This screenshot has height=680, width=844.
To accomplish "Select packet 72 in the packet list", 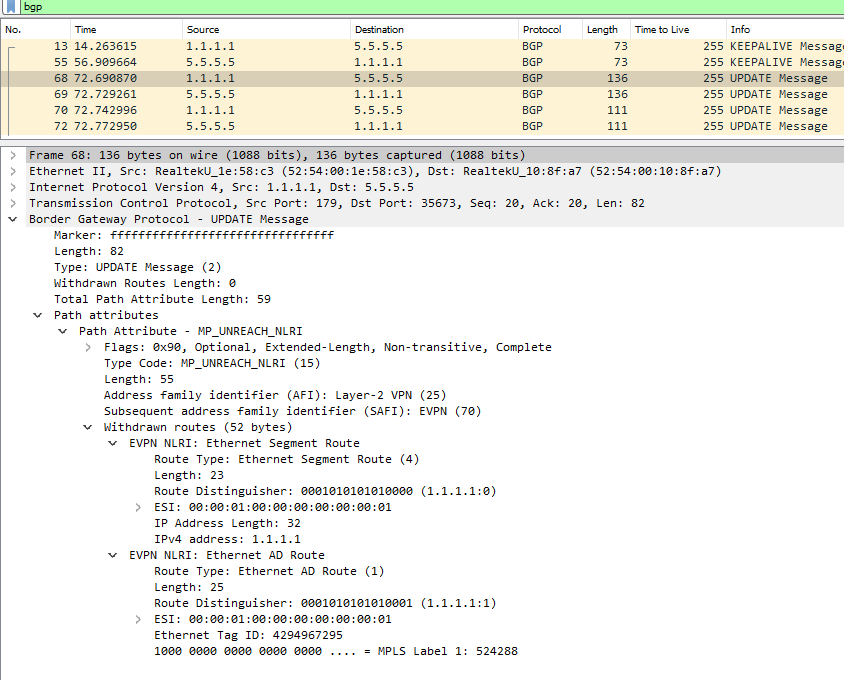I will point(400,126).
